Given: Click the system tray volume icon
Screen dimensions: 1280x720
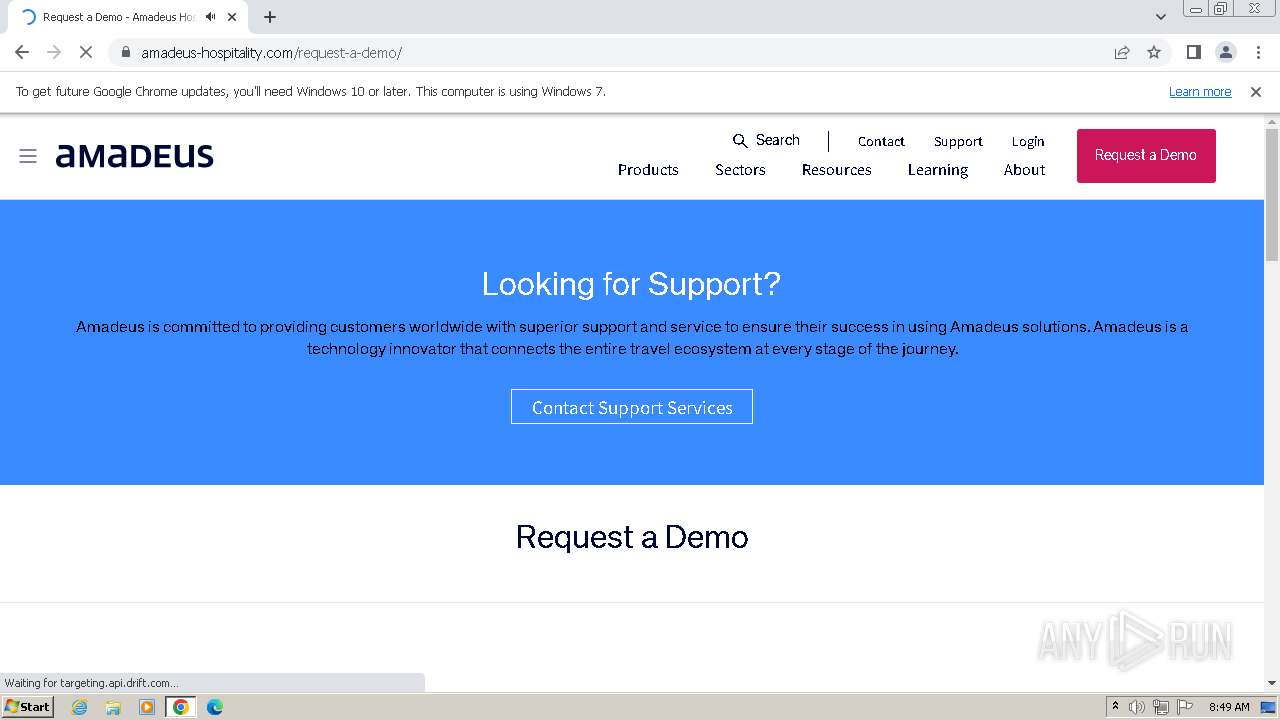Looking at the screenshot, I should (x=1137, y=707).
